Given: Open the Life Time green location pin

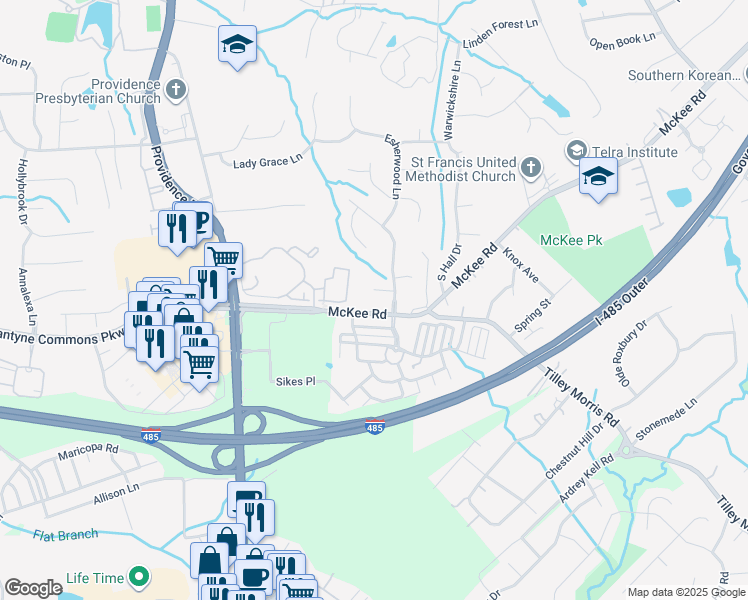Looking at the screenshot, I should (x=139, y=577).
